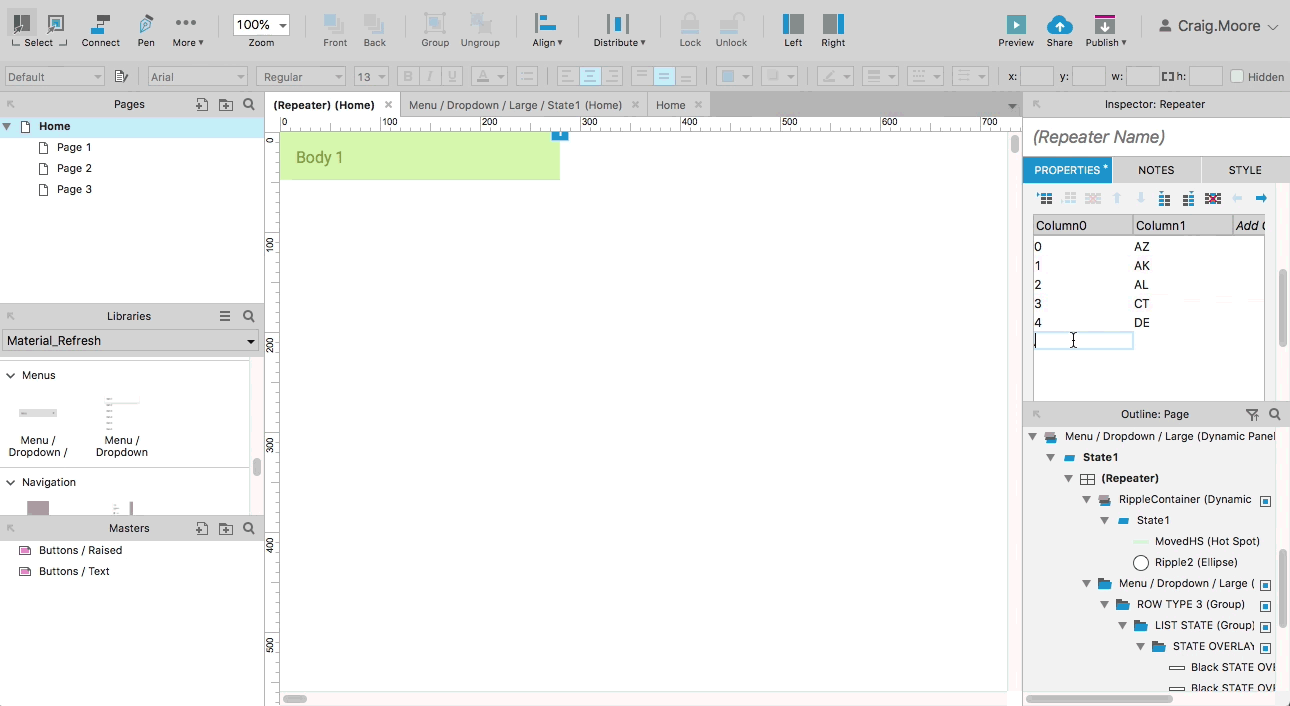This screenshot has width=1290, height=706.
Task: Open the Libraries options menu icon
Action: pyautogui.click(x=225, y=316)
